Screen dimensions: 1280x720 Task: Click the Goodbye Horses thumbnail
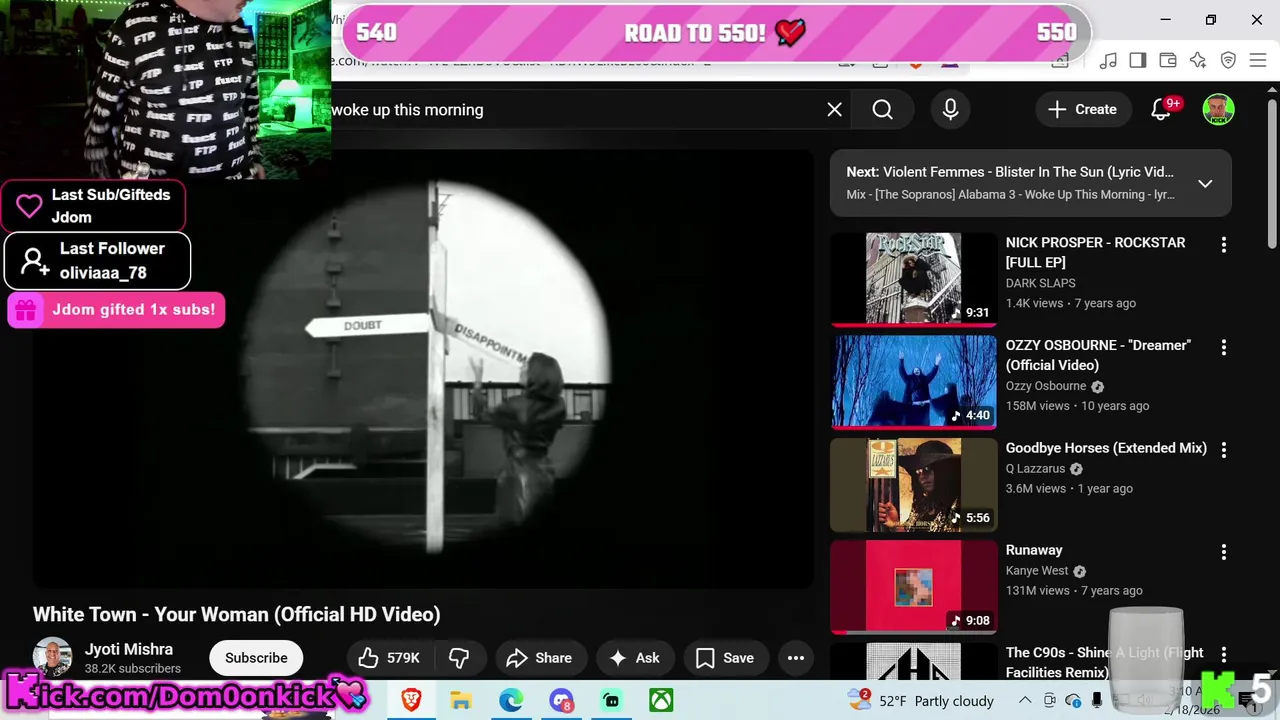tap(914, 485)
